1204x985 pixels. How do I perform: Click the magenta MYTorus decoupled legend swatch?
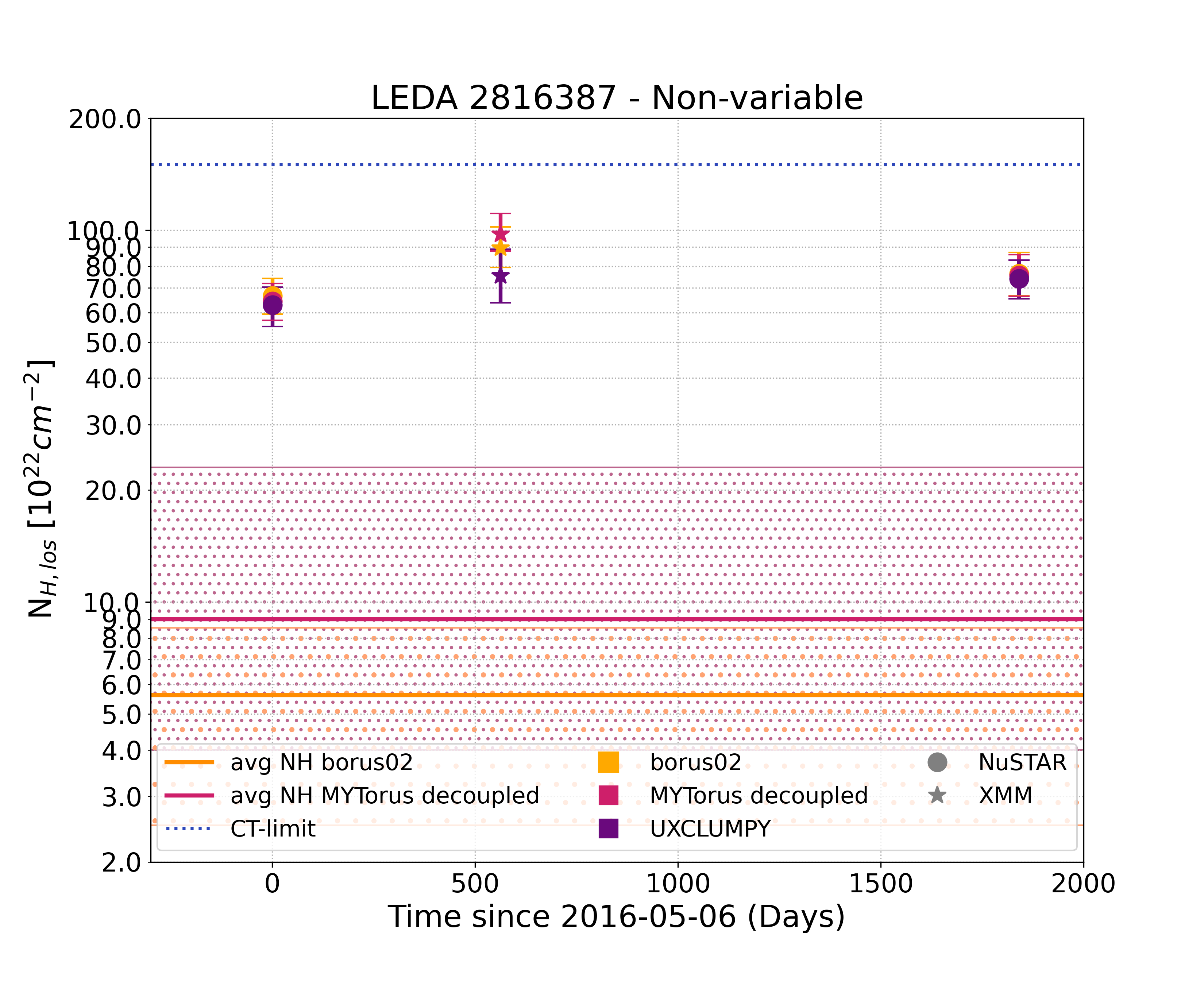[608, 796]
